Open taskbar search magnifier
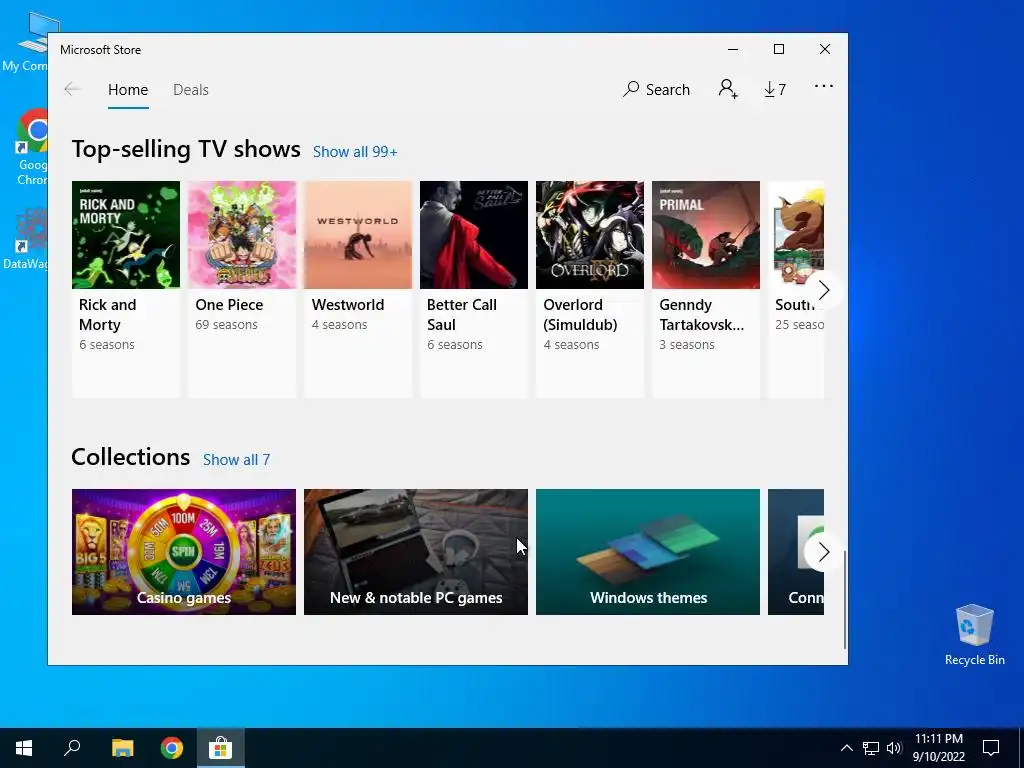Viewport: 1024px width, 768px height. [x=72, y=748]
